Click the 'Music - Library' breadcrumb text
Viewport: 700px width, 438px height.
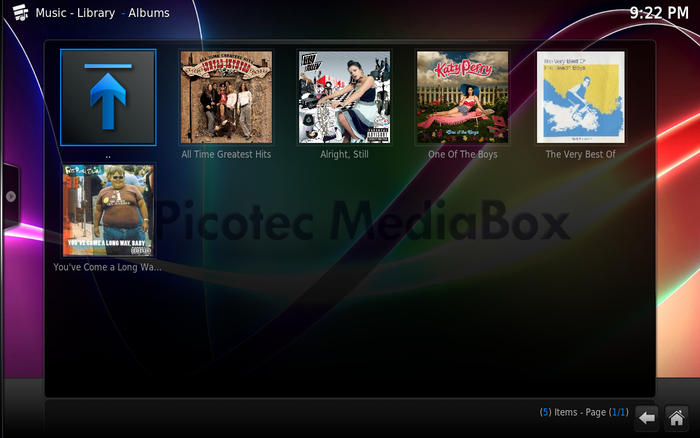click(x=75, y=13)
